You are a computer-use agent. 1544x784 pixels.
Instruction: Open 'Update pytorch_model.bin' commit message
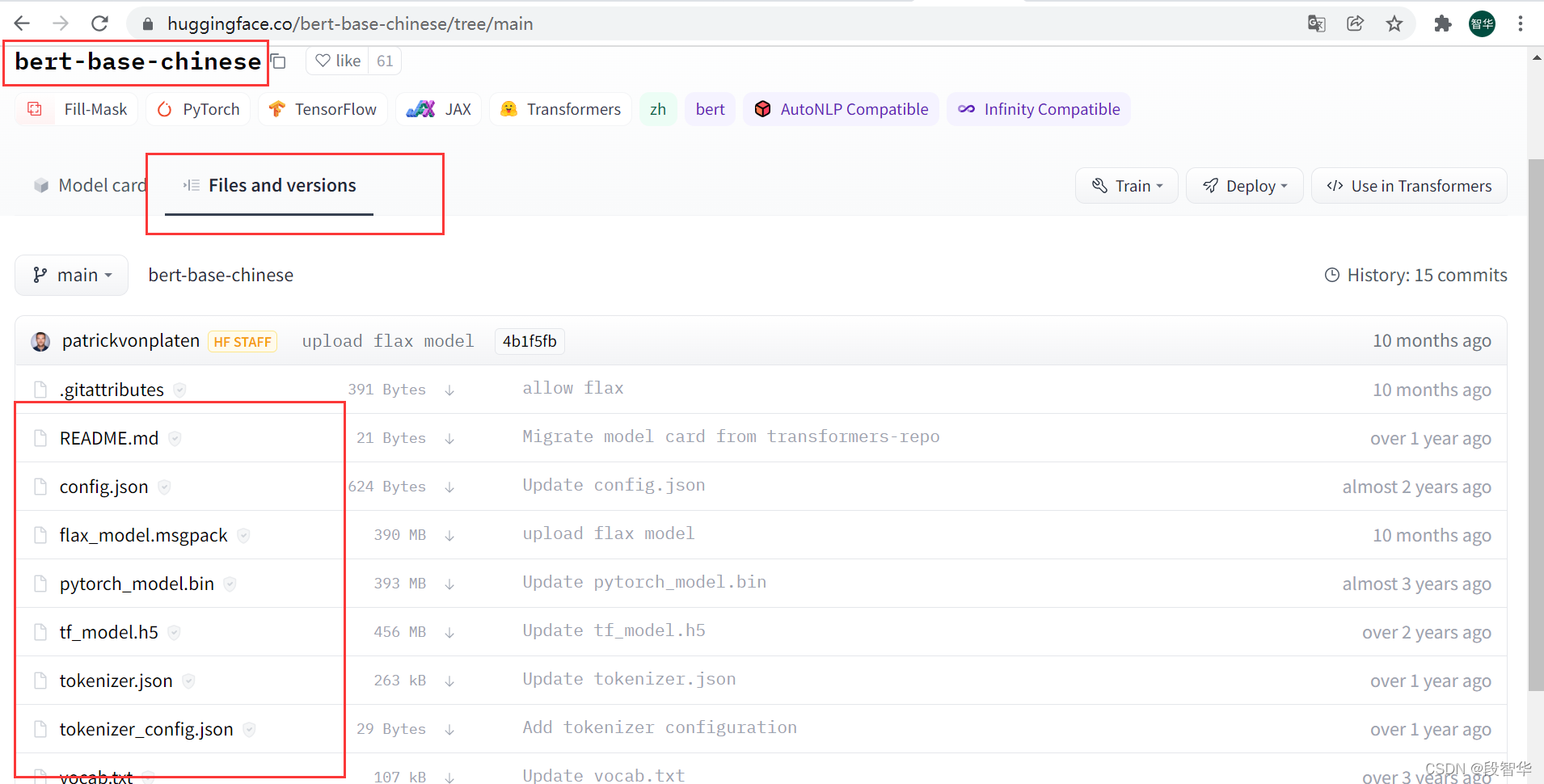point(644,582)
